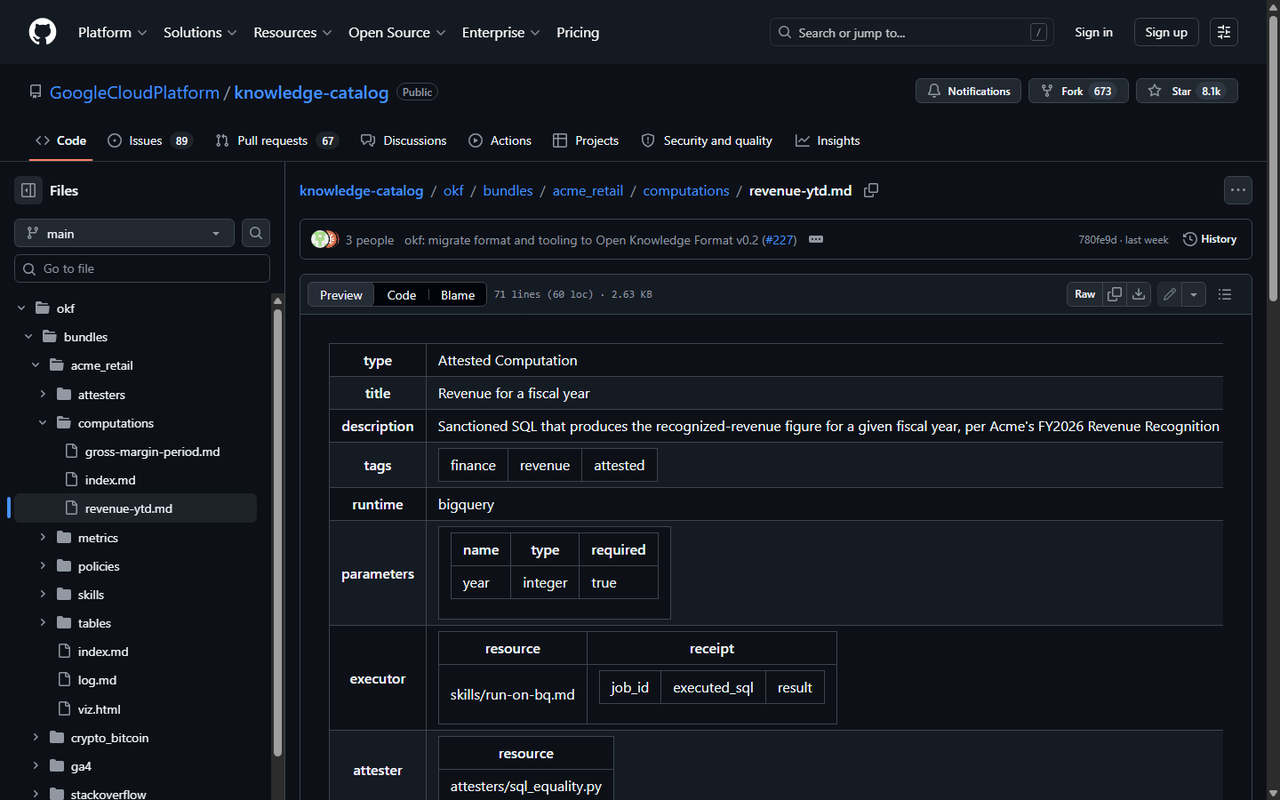The height and width of the screenshot is (800, 1280).
Task: Fork the repository using Fork 673
Action: [1078, 91]
